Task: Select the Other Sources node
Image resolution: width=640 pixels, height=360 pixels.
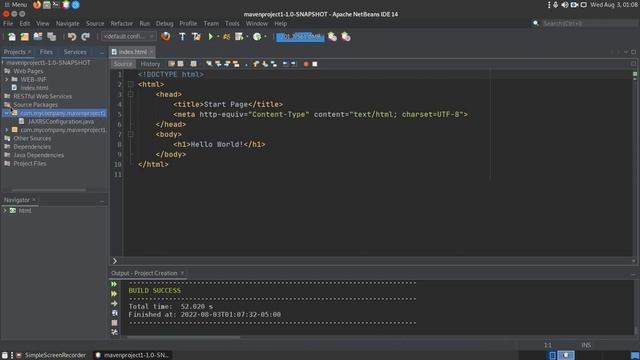Action: (32, 138)
